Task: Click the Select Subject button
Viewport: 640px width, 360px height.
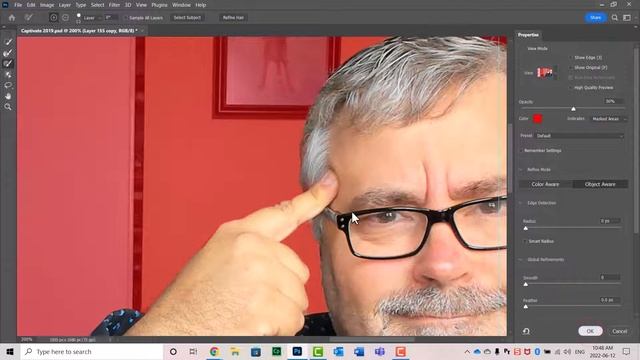Action: click(x=187, y=18)
